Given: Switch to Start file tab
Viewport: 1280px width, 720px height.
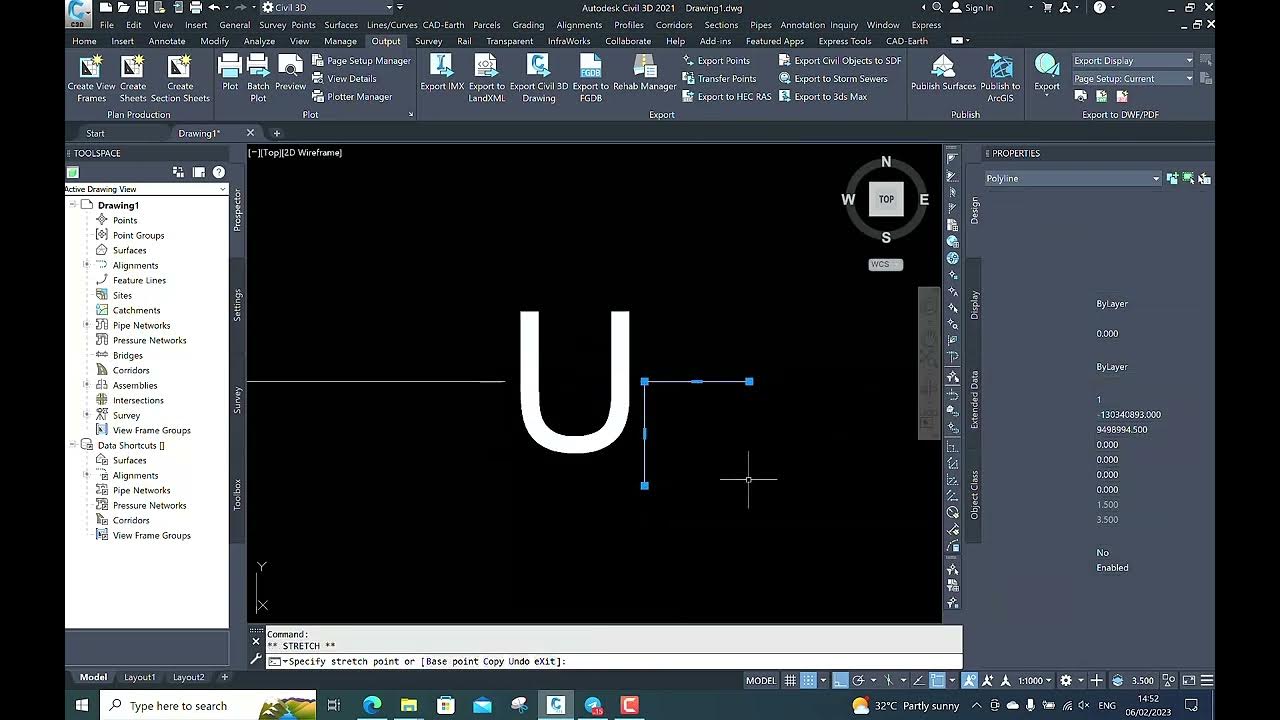Looking at the screenshot, I should tap(95, 133).
